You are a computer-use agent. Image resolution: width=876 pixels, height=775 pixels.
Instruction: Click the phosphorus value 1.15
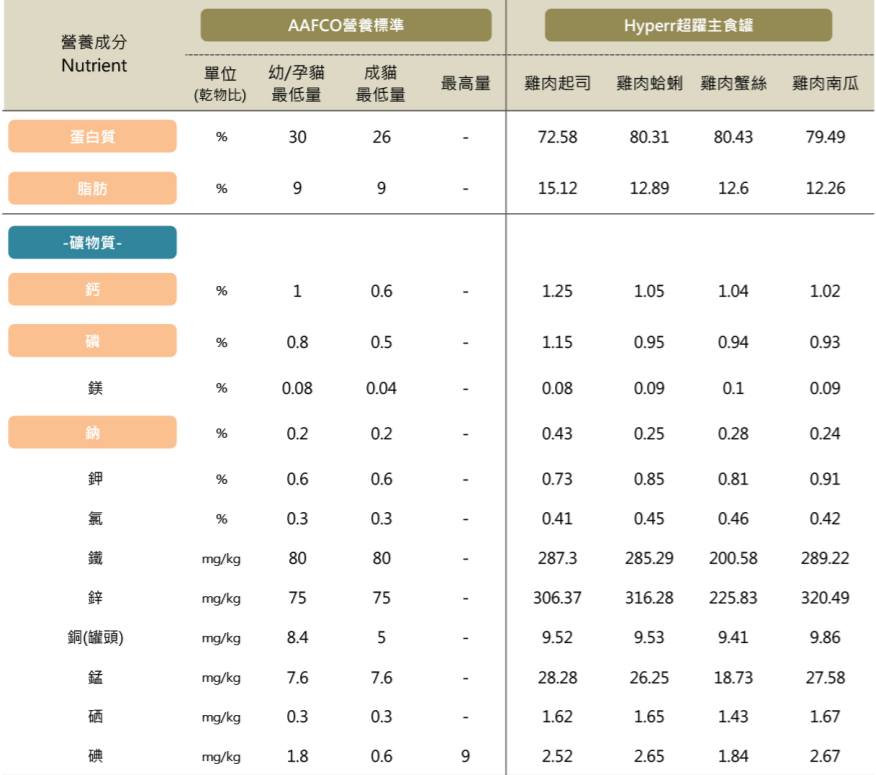pos(557,342)
